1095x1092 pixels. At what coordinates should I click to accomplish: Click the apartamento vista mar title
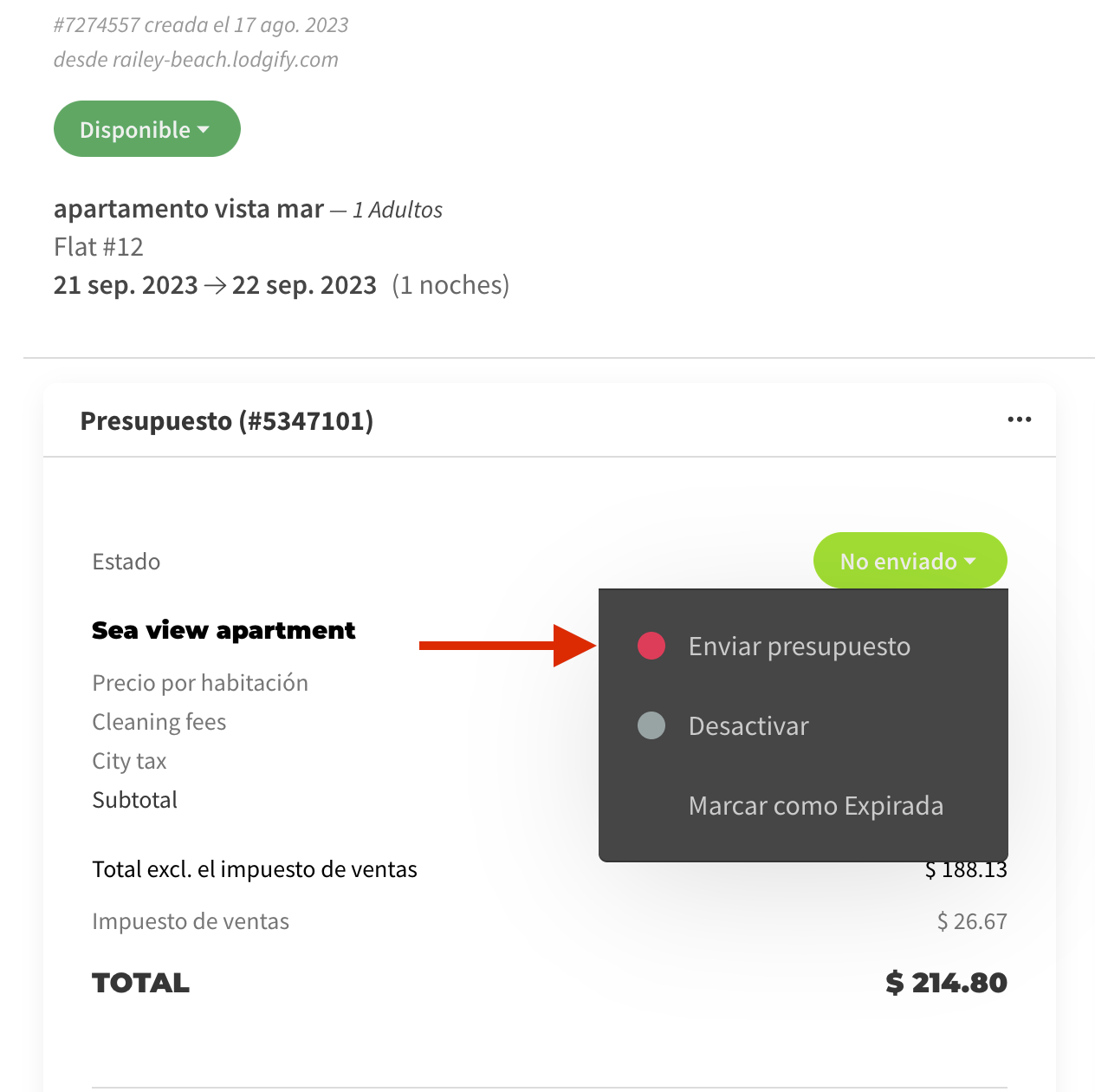point(189,209)
